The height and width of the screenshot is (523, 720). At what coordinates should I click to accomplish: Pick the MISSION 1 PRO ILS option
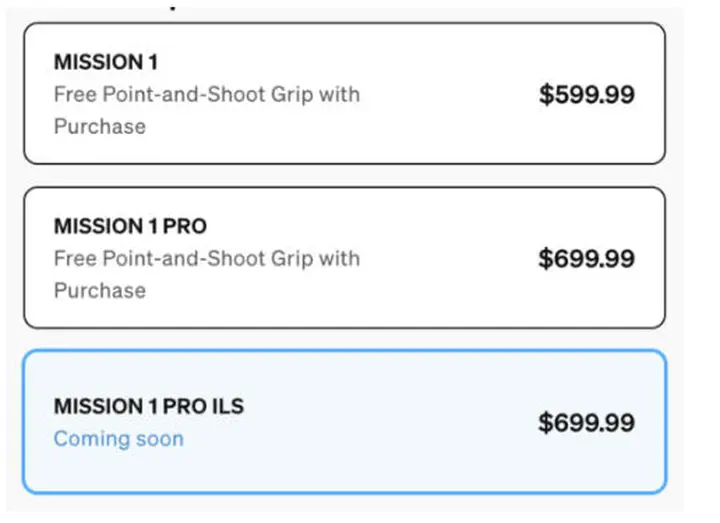[344, 421]
